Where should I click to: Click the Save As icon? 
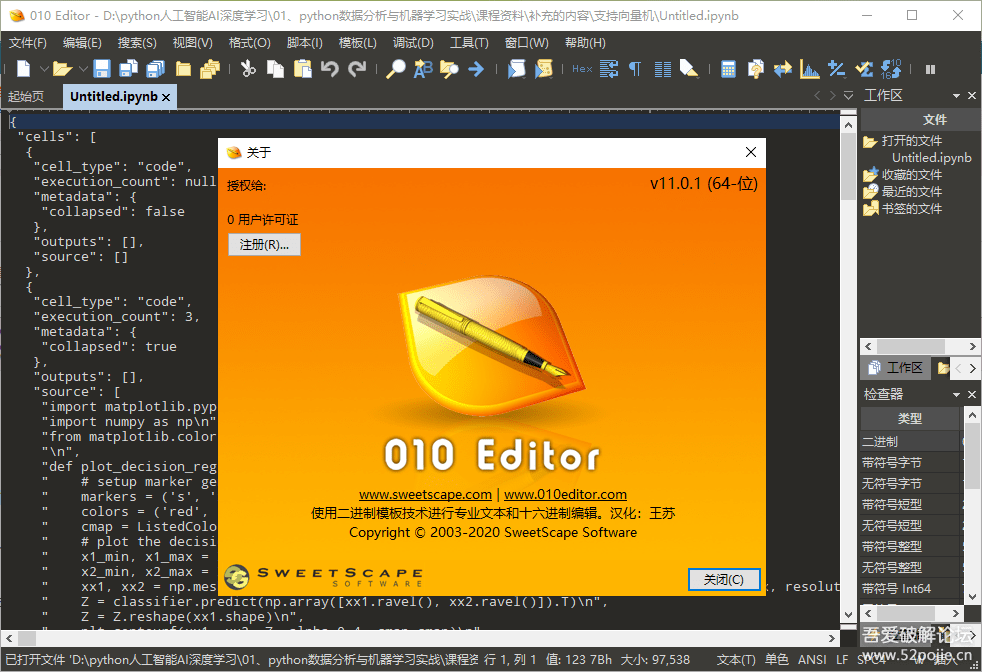[x=128, y=68]
